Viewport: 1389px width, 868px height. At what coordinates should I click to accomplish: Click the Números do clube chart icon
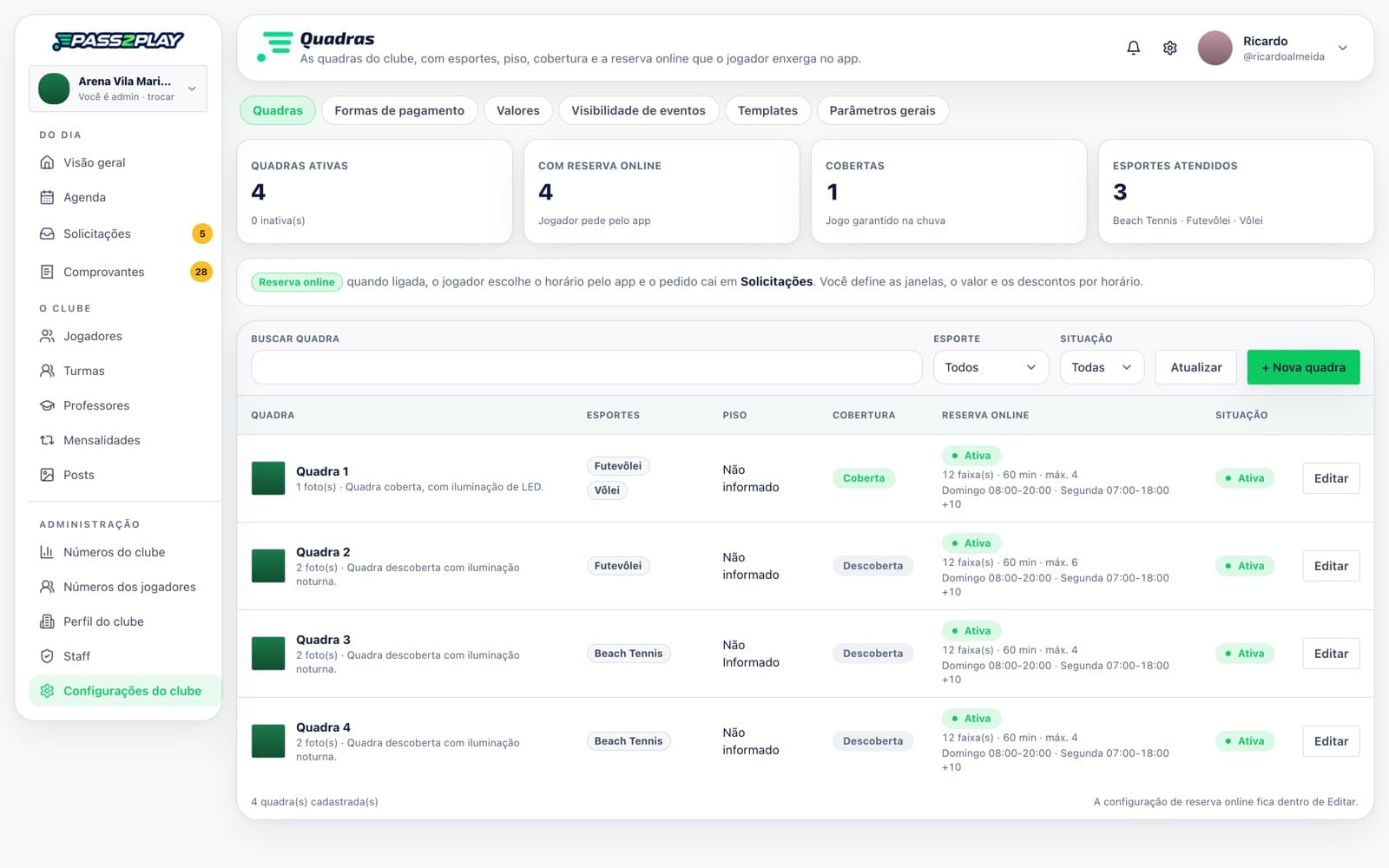point(47,552)
